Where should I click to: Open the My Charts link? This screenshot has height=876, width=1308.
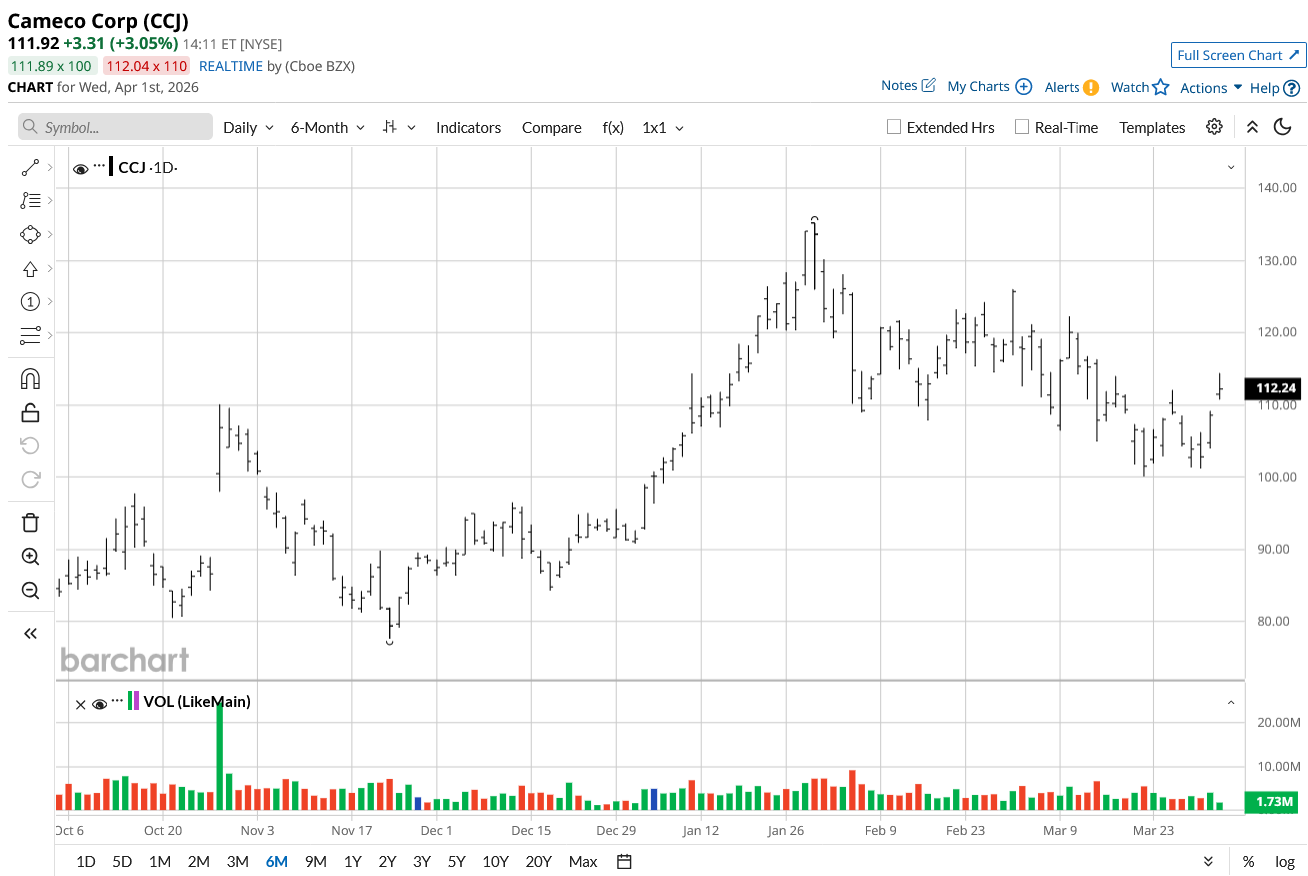[978, 87]
